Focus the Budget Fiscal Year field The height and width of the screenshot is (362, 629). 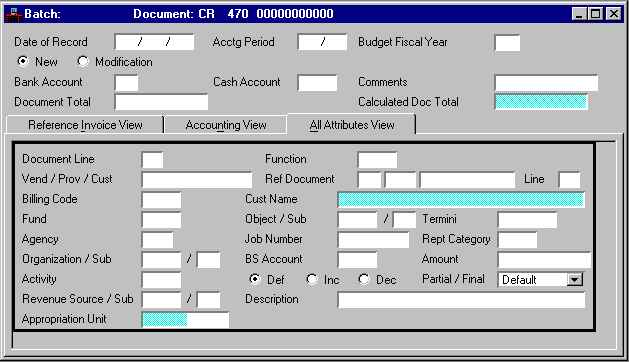pyautogui.click(x=507, y=43)
